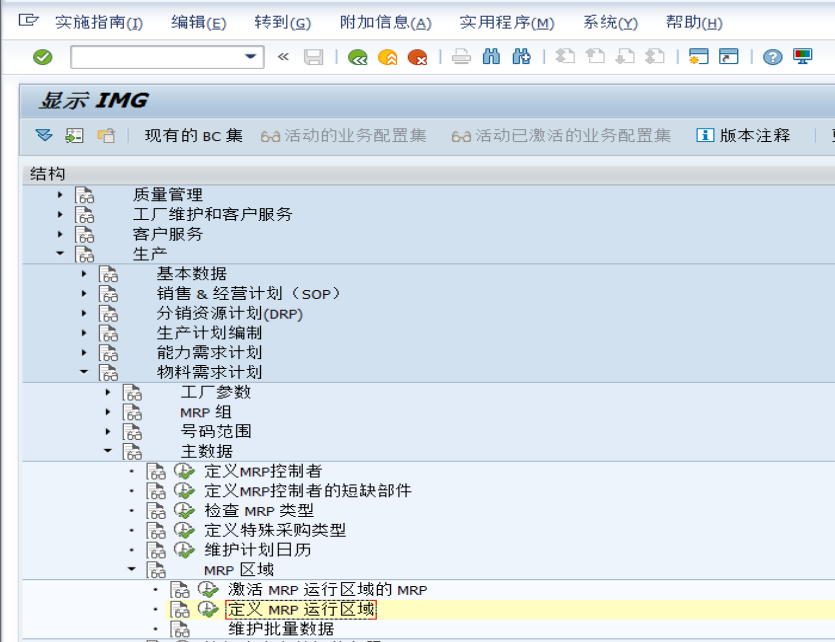Click the Previous Page icon
The image size is (835, 642).
(595, 56)
